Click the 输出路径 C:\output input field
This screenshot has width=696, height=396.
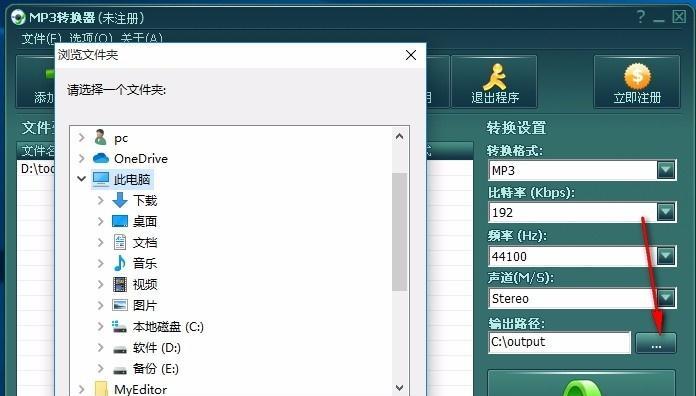point(559,342)
